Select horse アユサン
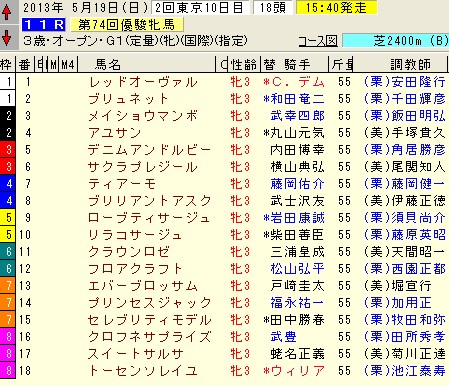The image size is (449, 386). point(115,133)
